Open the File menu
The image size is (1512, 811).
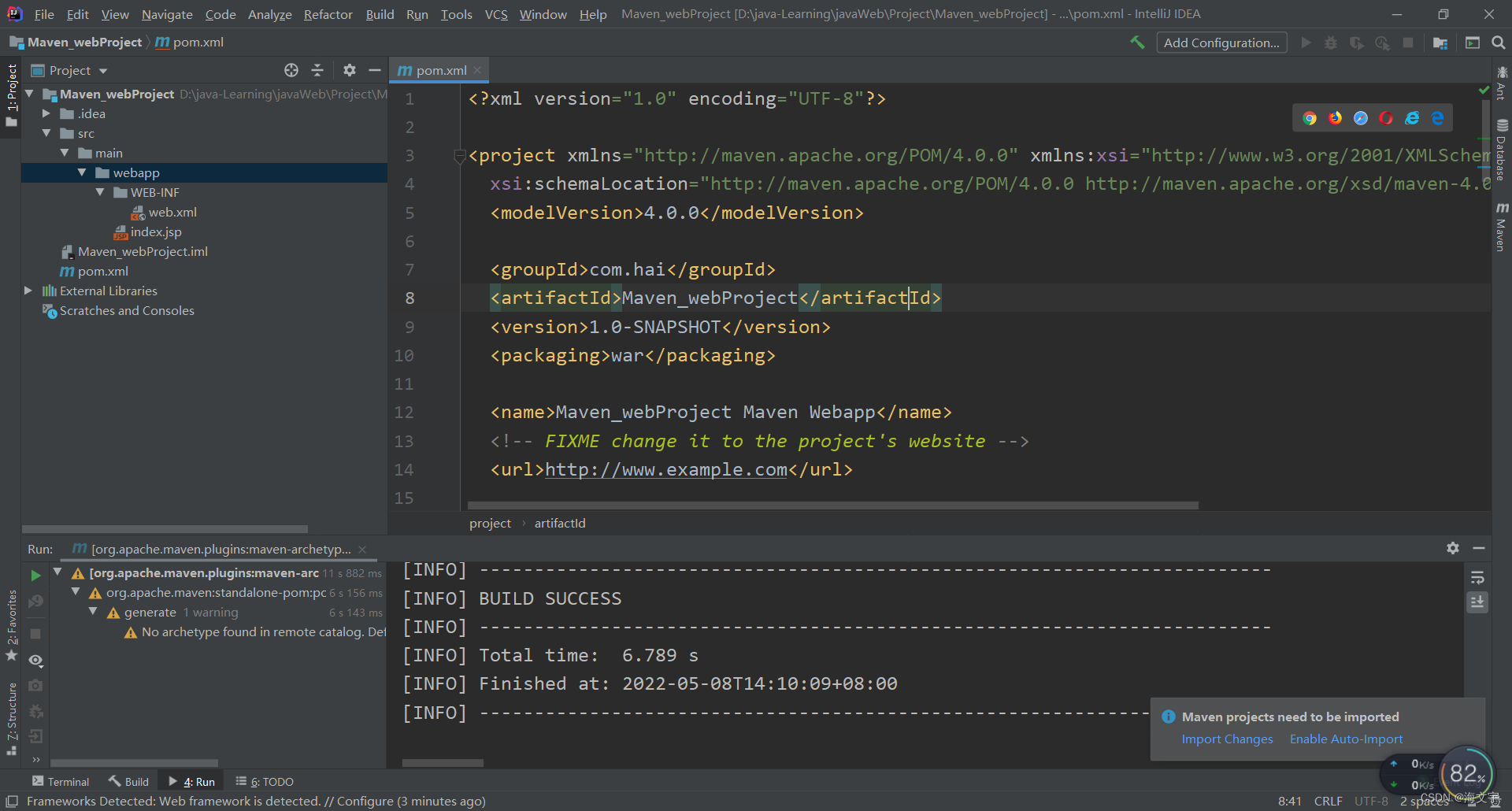[x=44, y=14]
